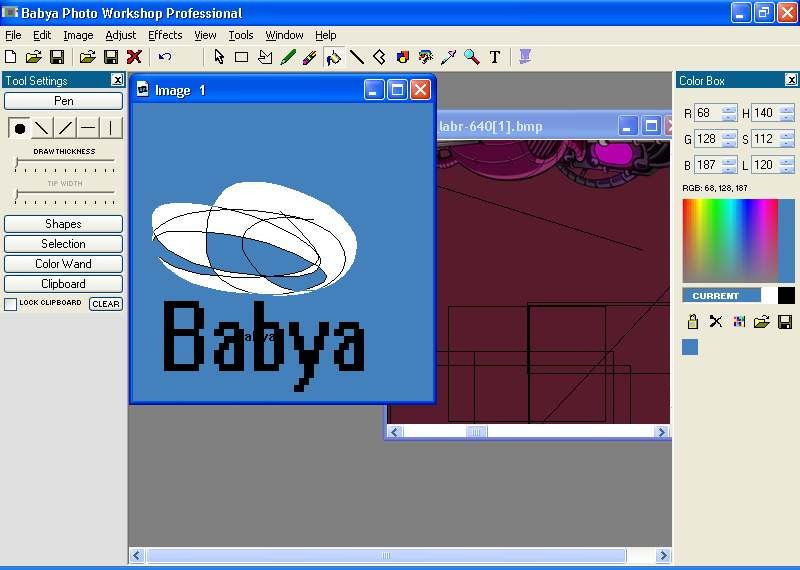Viewport: 800px width, 570px height.
Task: Select the horizontal line pen tip
Action: [88, 128]
